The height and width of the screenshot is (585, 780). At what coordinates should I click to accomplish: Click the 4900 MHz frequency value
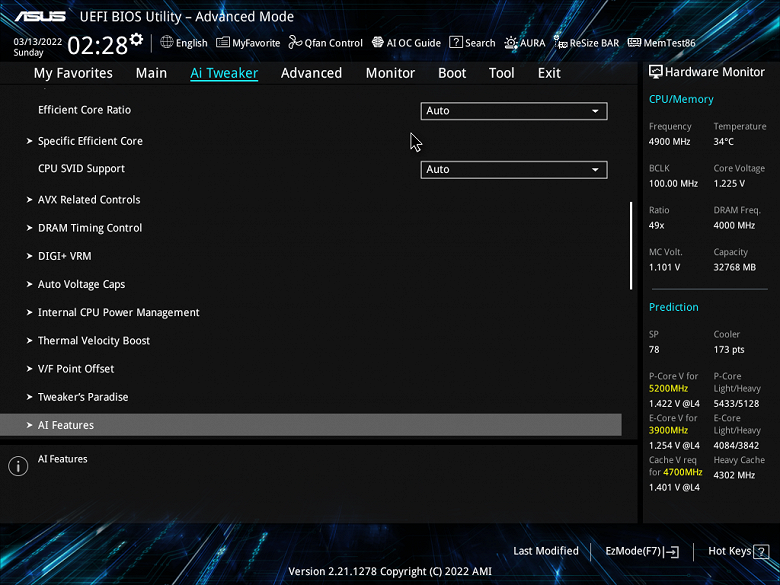pos(670,142)
